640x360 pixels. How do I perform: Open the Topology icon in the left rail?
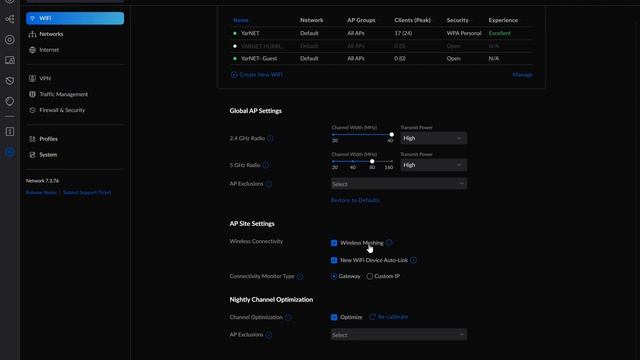[x=10, y=19]
